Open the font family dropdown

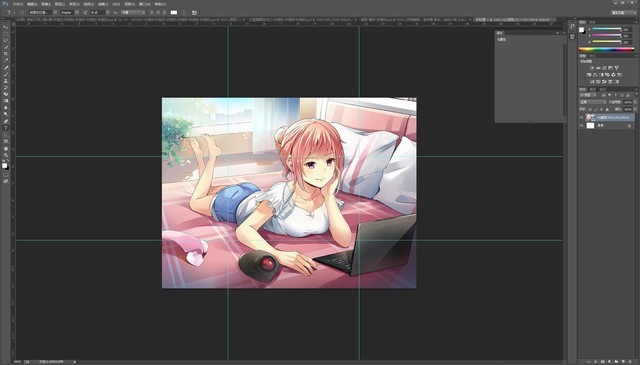coord(56,13)
